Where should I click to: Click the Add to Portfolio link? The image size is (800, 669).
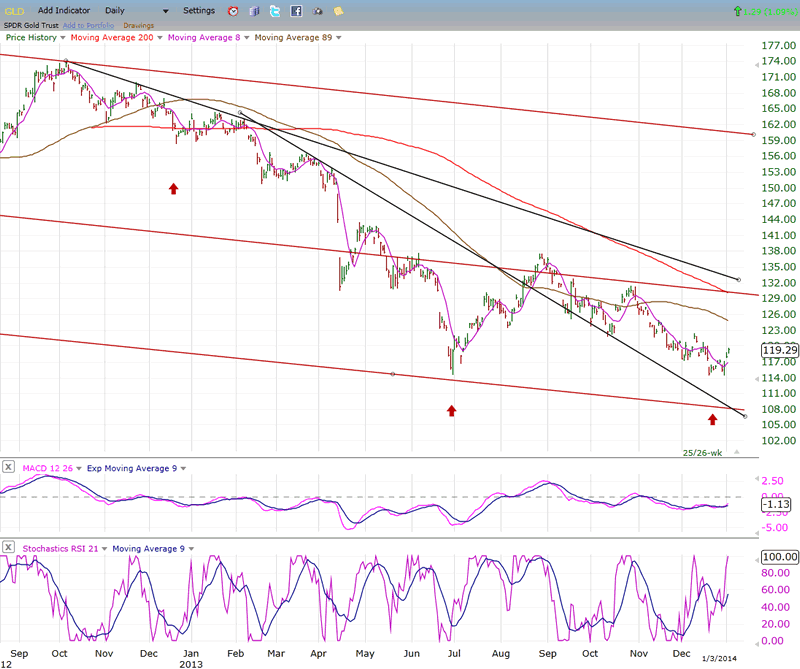(x=89, y=25)
